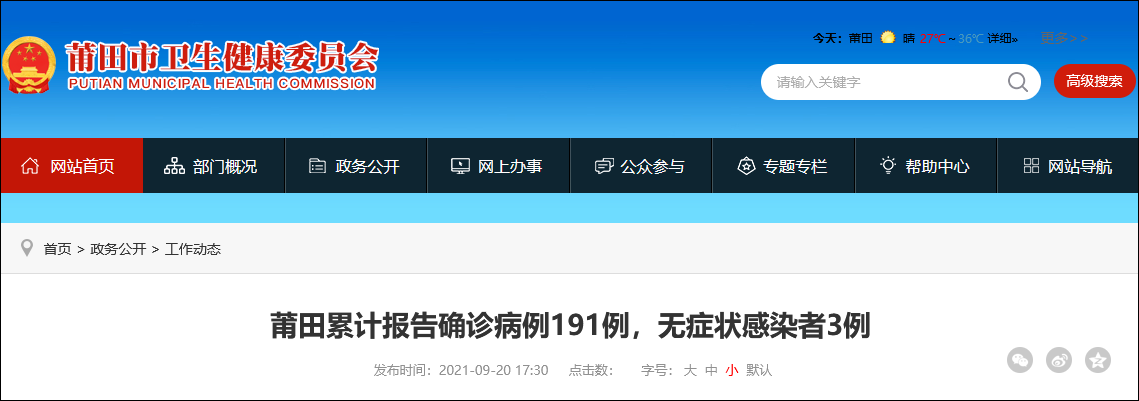The image size is (1139, 401).
Task: Click the 高级搜索 button
Action: pyautogui.click(x=1094, y=81)
